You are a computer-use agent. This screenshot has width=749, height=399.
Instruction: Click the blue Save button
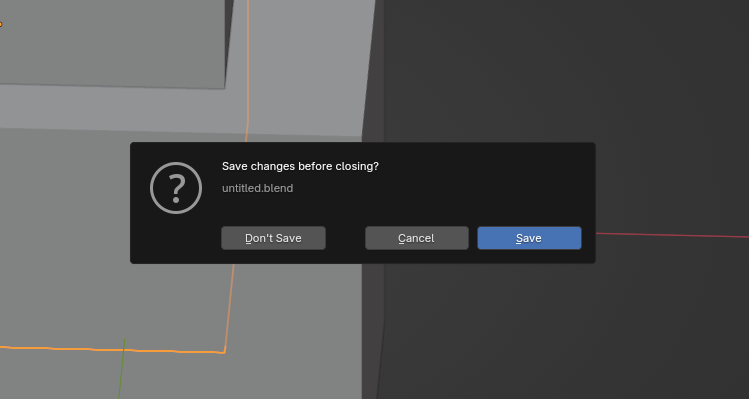pos(529,238)
